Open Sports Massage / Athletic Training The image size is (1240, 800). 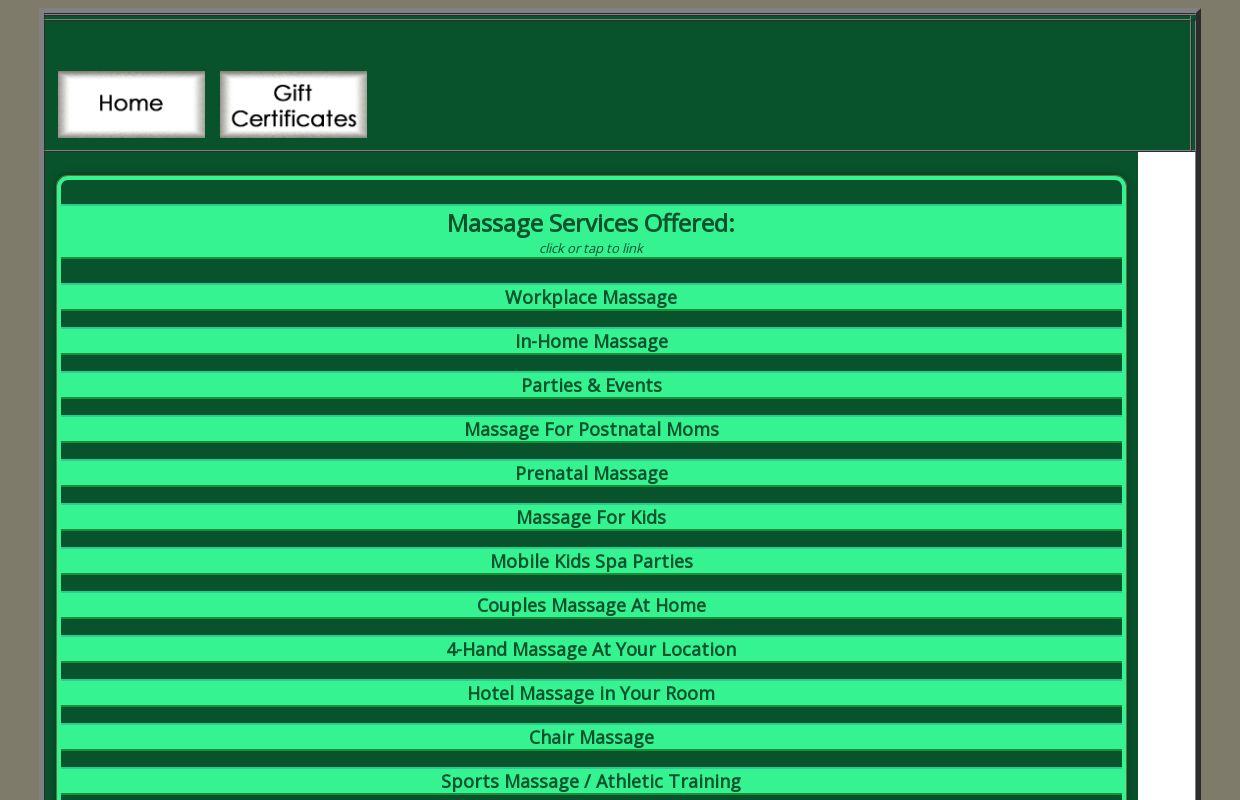pyautogui.click(x=591, y=781)
